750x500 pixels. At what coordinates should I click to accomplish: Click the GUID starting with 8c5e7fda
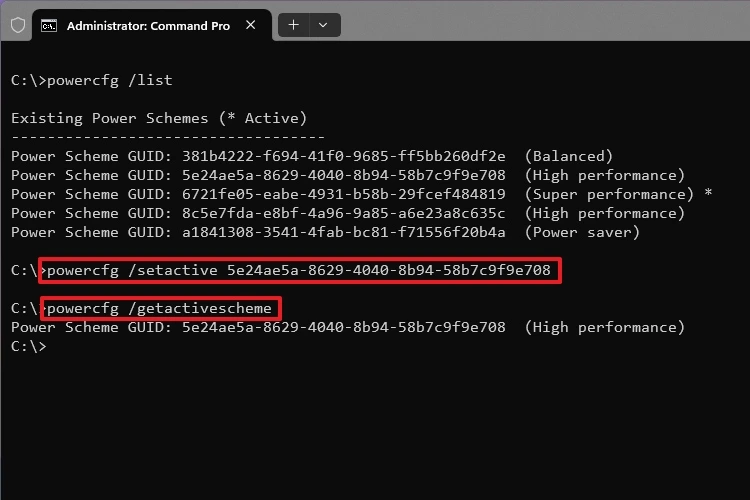(343, 213)
